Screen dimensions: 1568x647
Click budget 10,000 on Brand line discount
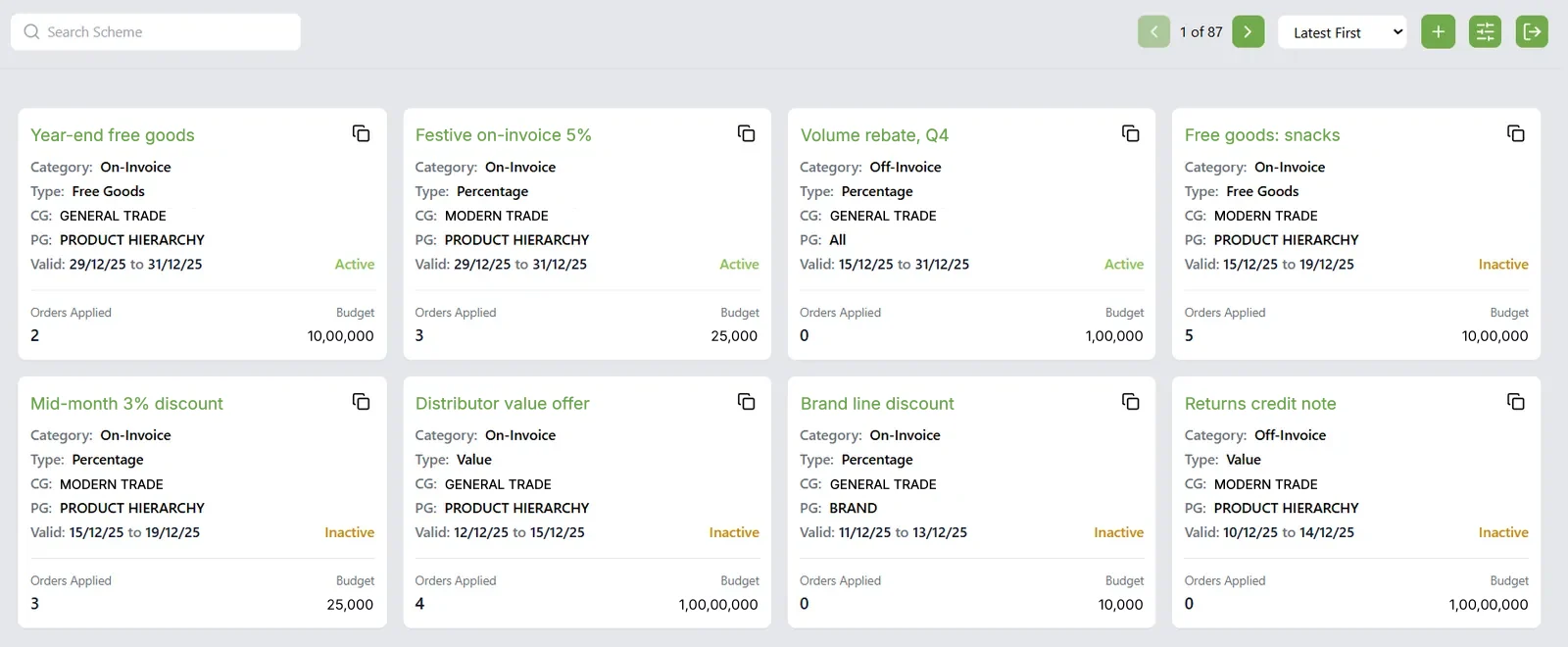[1121, 605]
